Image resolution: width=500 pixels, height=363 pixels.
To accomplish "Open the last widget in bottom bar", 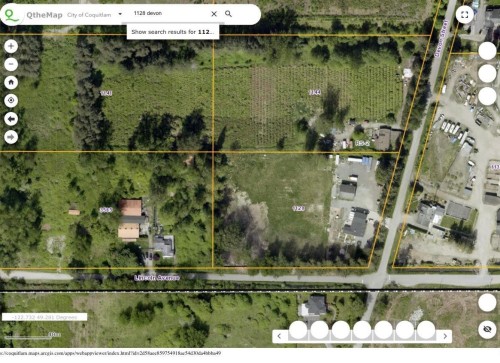I will point(426,330).
